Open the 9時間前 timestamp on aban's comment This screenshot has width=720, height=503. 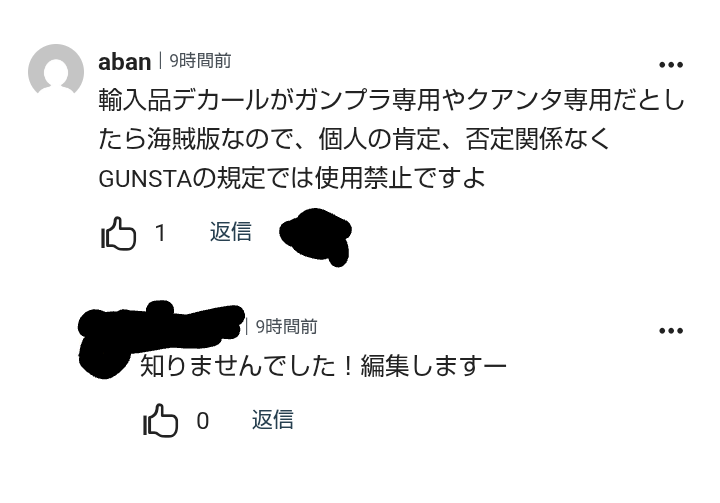[200, 61]
